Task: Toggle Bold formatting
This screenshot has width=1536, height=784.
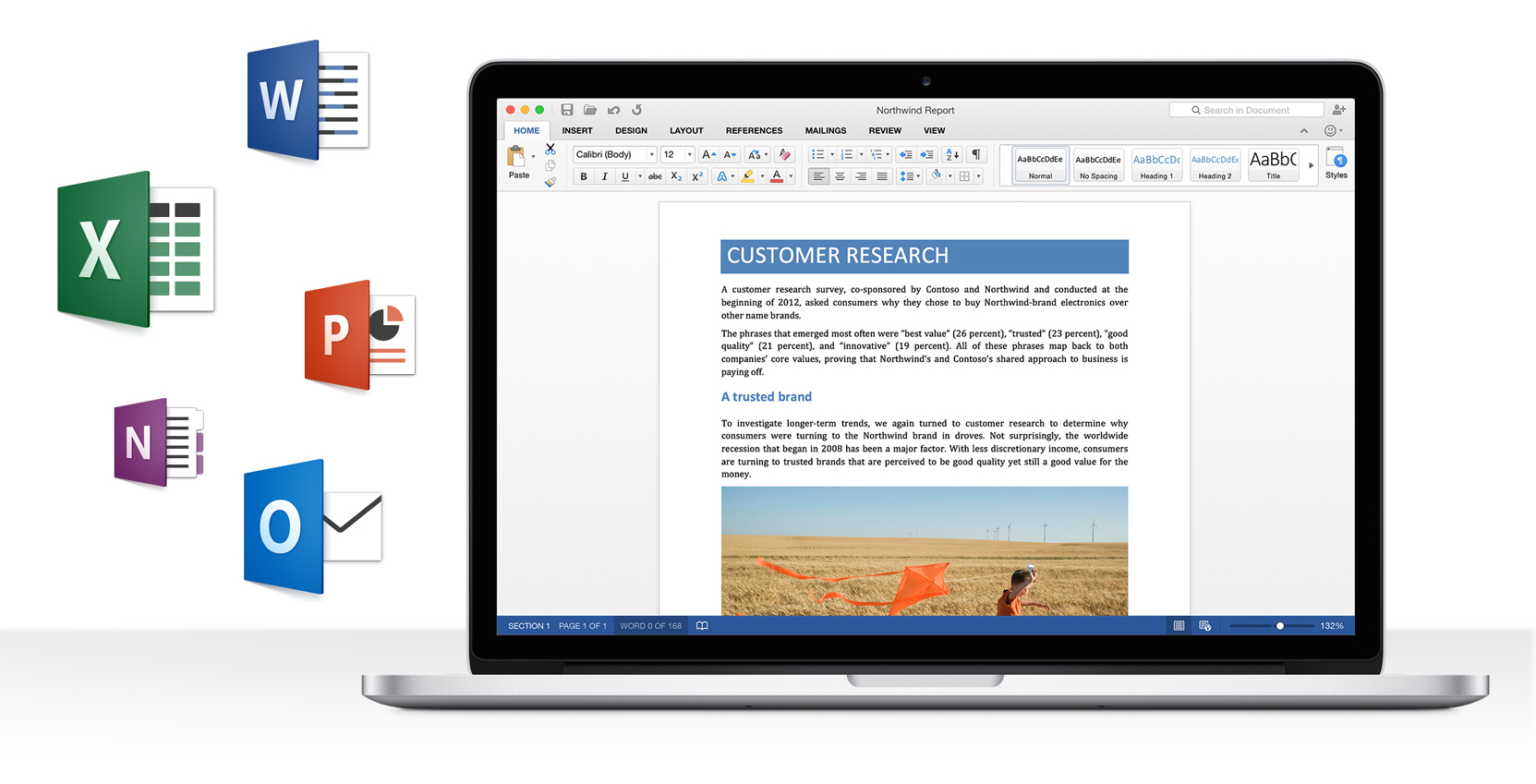Action: [584, 176]
